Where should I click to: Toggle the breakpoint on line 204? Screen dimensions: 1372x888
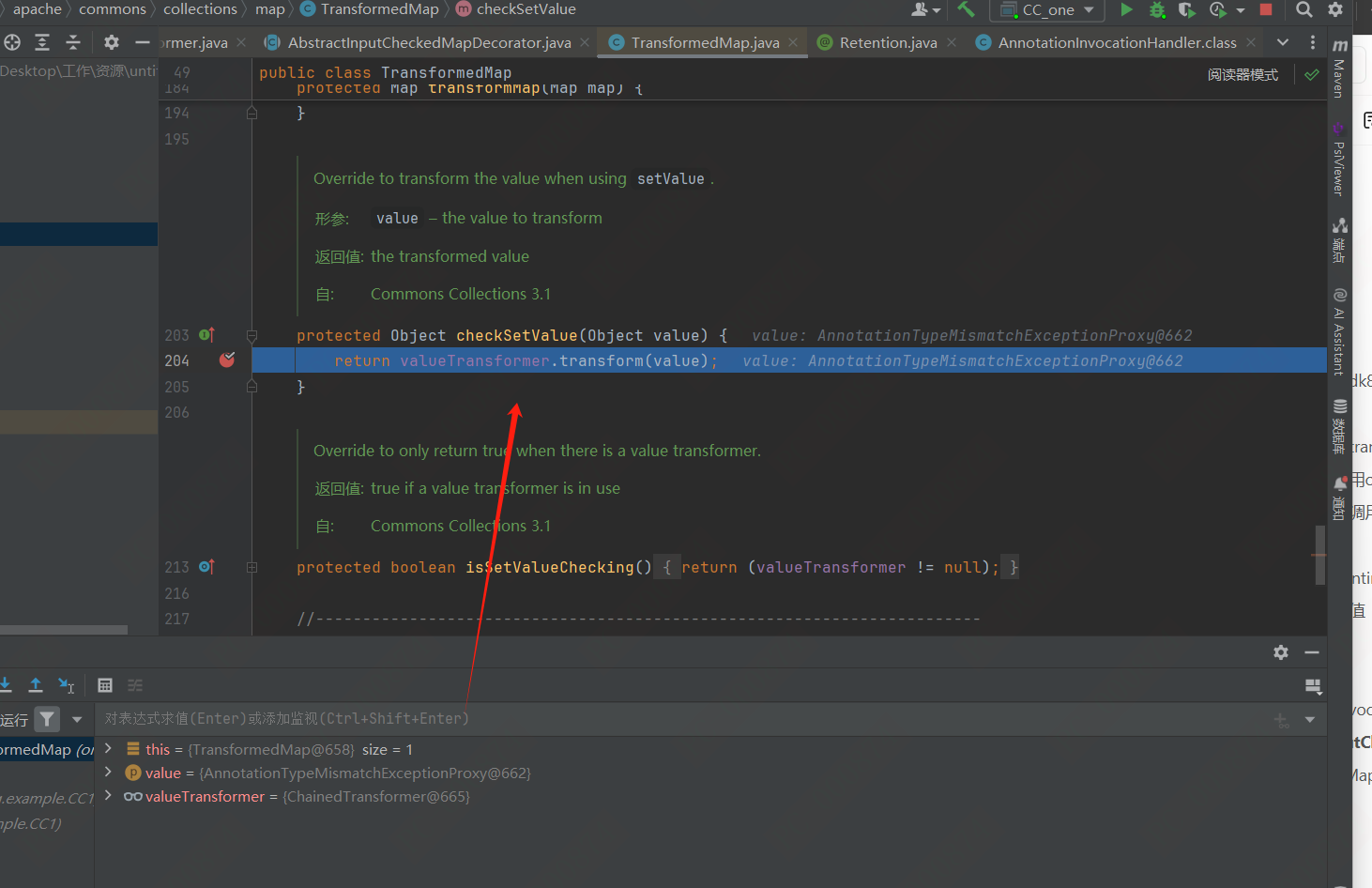point(227,360)
